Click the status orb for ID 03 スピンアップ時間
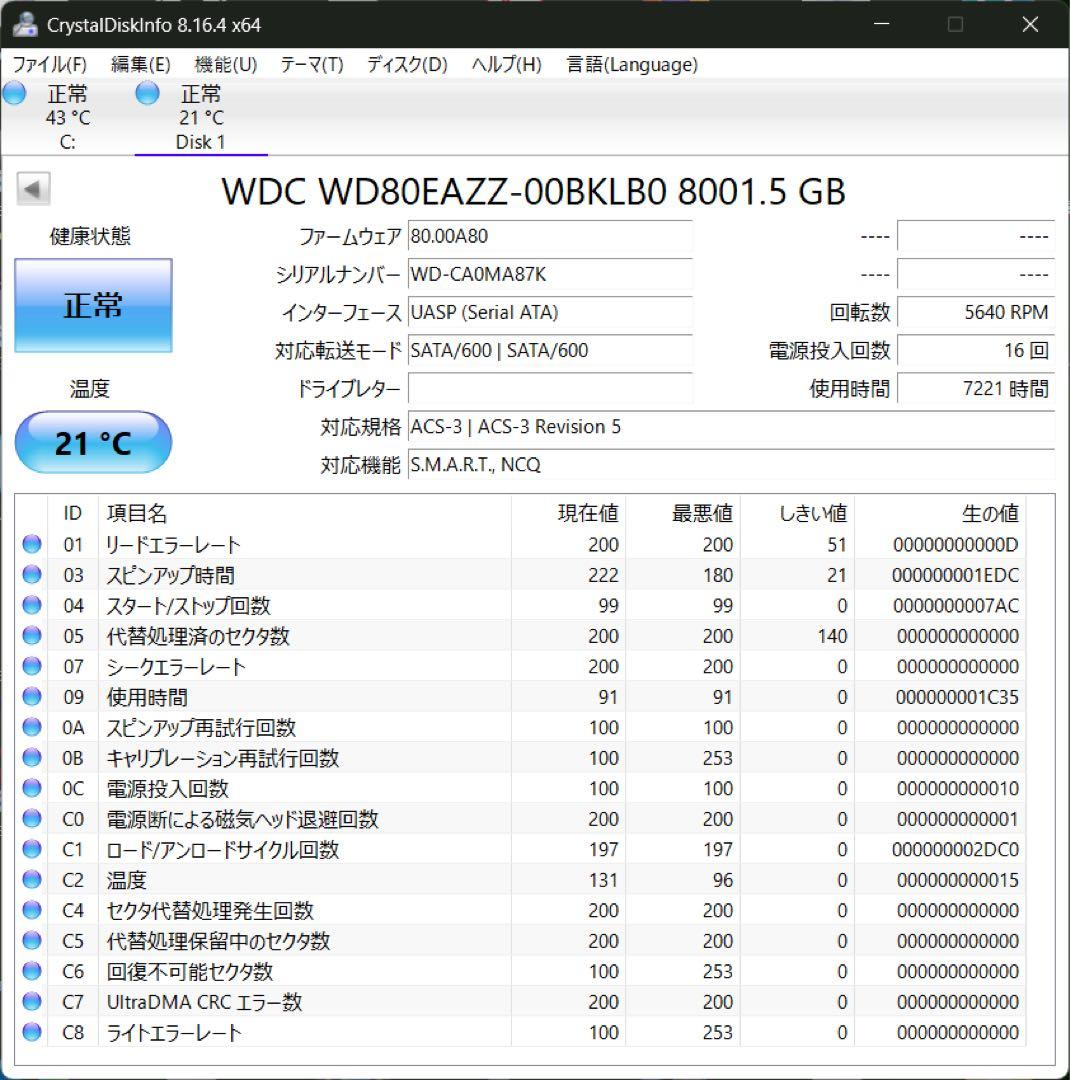This screenshot has height=1080, width=1070. (32, 574)
